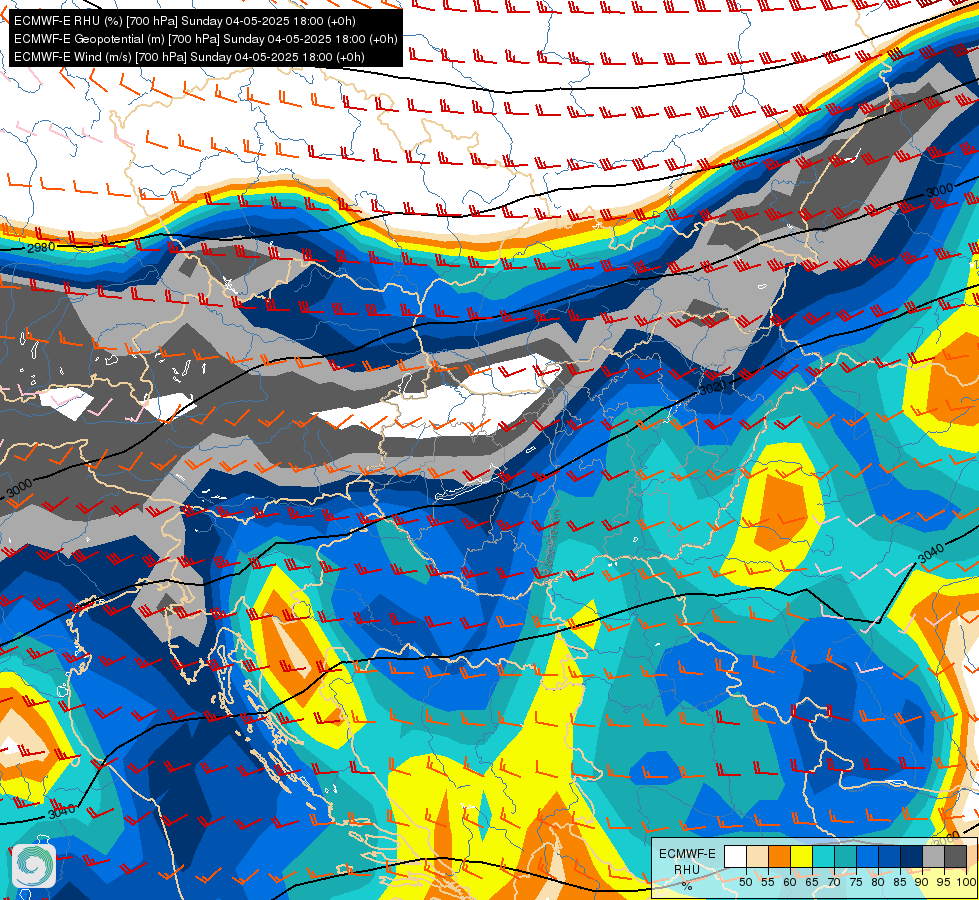The width and height of the screenshot is (979, 900).
Task: Click the swirl logo icon
Action: 34,866
